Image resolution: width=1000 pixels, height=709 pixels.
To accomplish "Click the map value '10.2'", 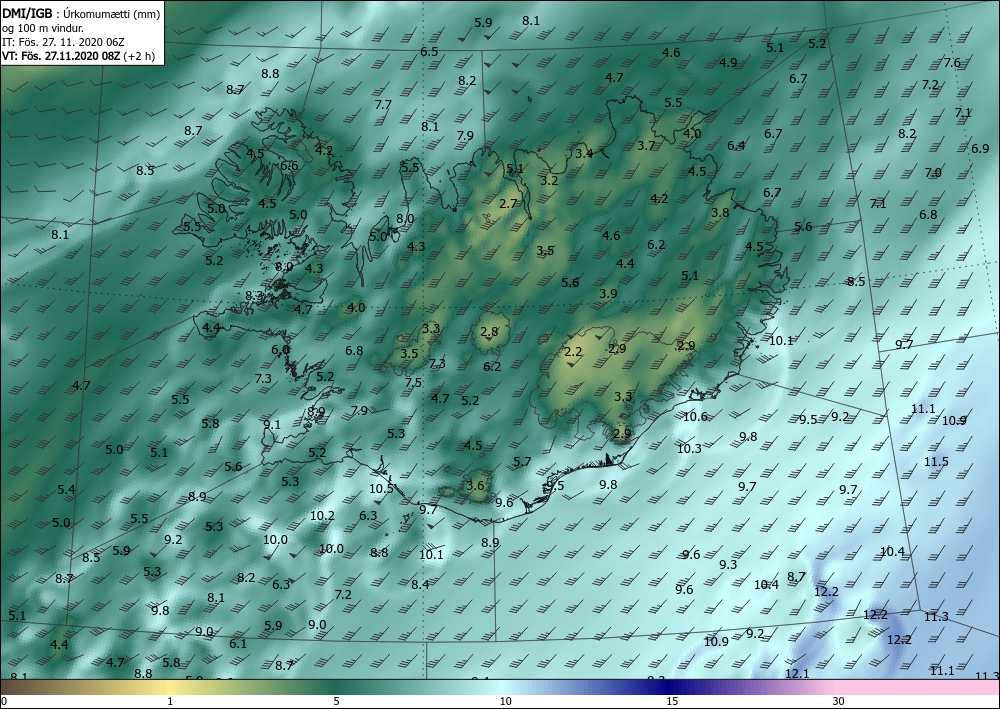I will pyautogui.click(x=322, y=515).
